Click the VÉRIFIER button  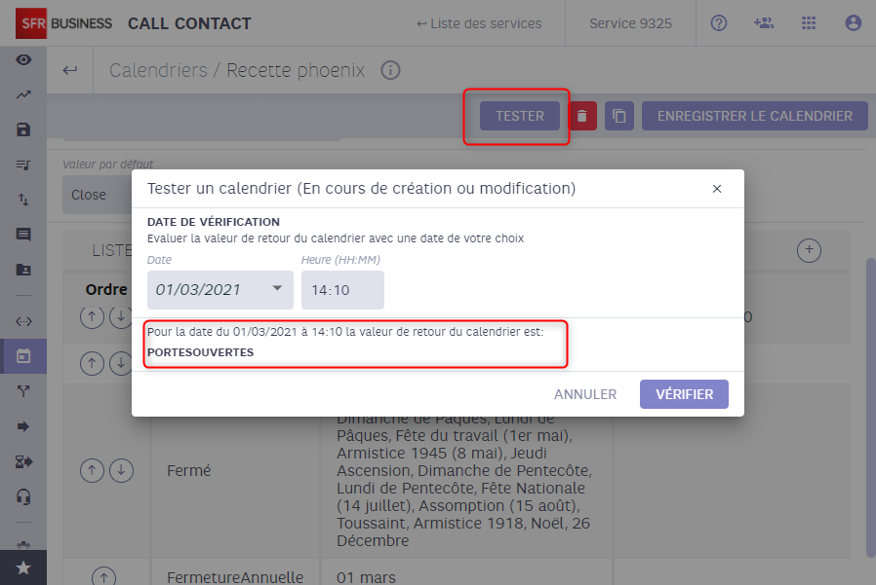coord(684,394)
